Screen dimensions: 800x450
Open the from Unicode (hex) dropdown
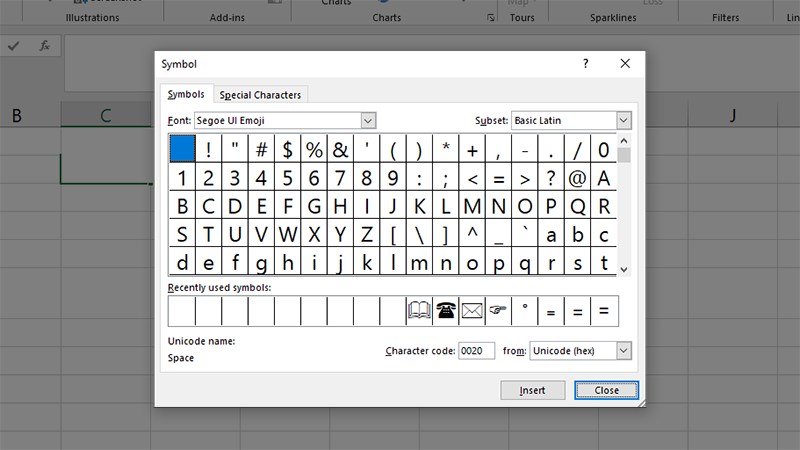tap(624, 351)
